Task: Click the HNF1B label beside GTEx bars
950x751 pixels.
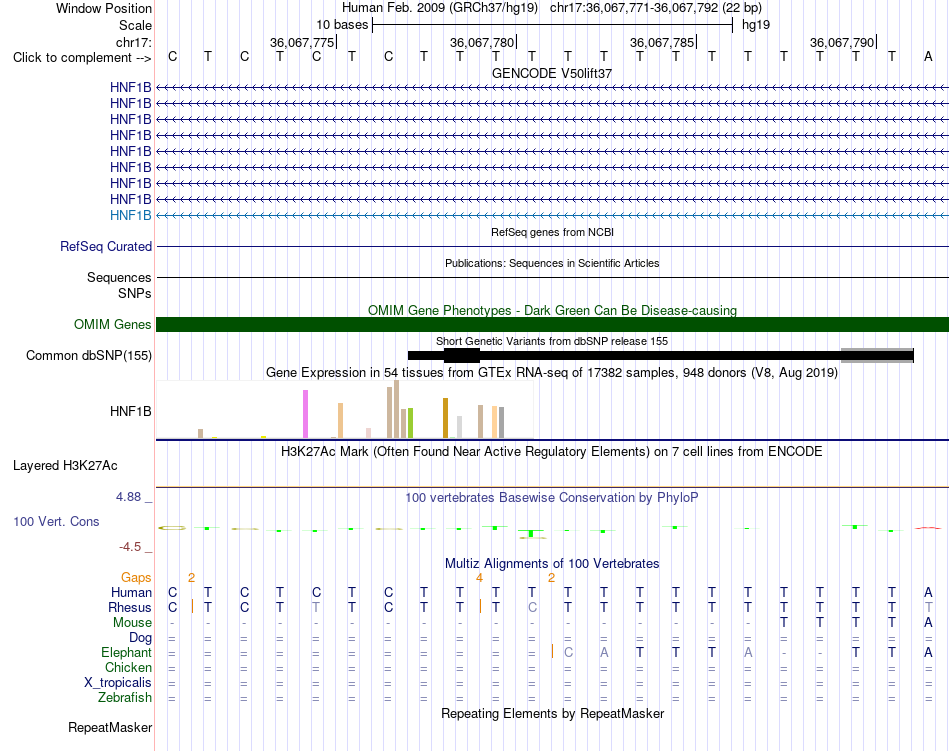Action: [x=130, y=411]
